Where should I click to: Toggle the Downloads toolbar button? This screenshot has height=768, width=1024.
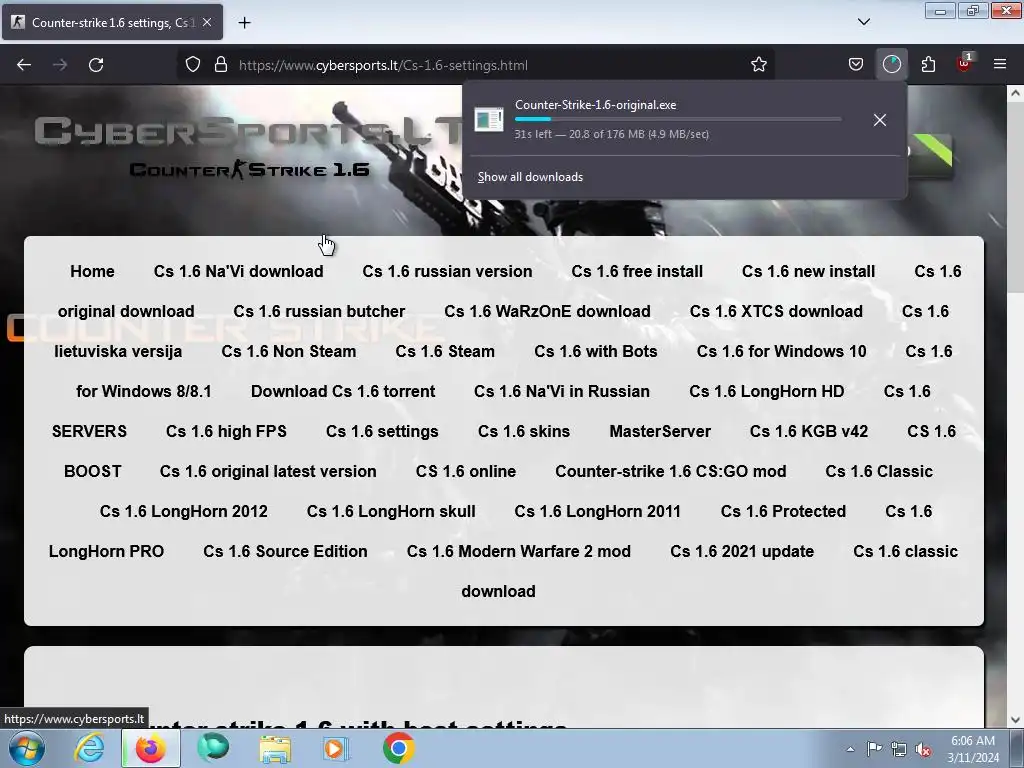click(891, 65)
